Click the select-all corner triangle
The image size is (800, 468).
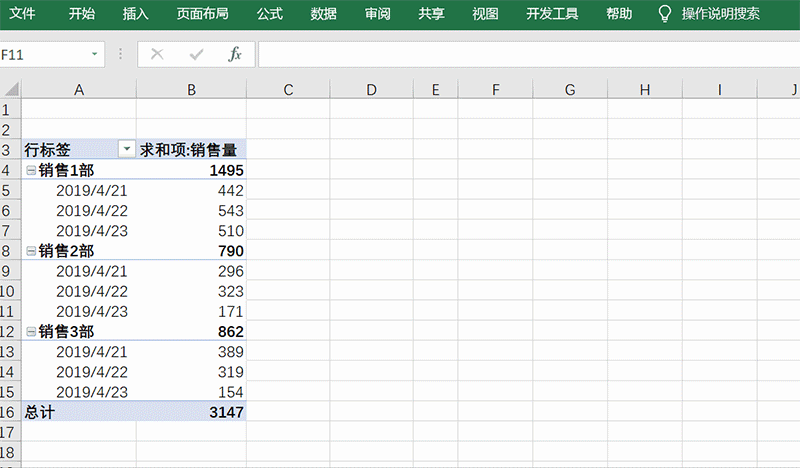tap(10, 90)
